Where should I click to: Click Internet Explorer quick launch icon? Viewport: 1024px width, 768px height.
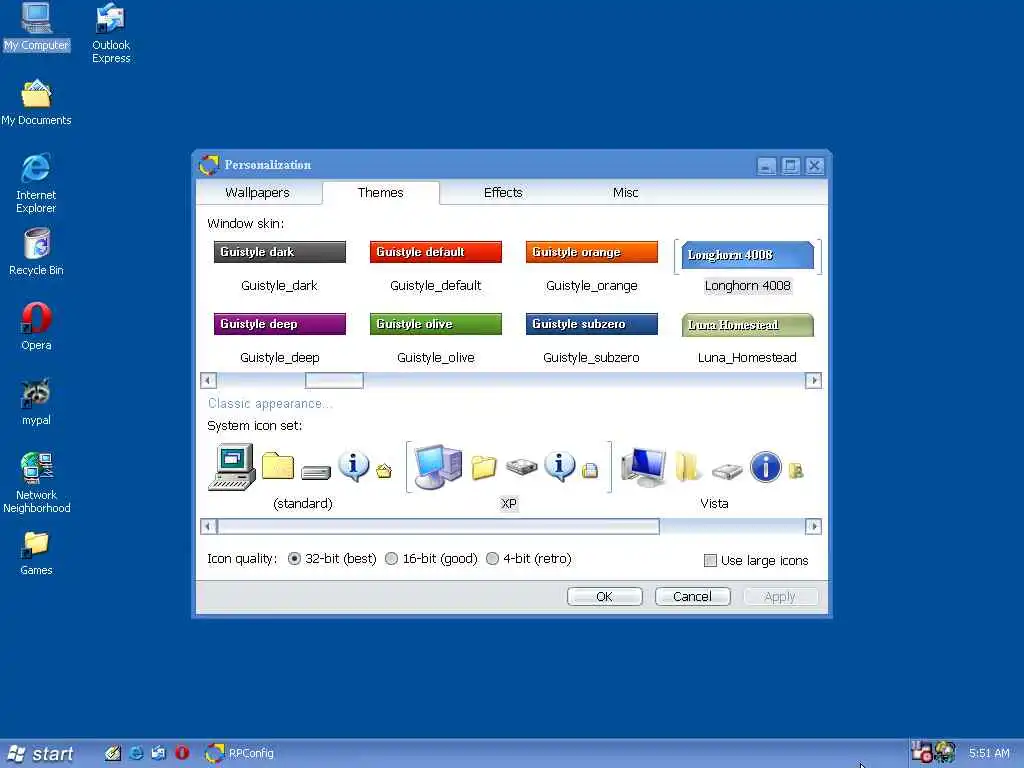pyautogui.click(x=136, y=753)
